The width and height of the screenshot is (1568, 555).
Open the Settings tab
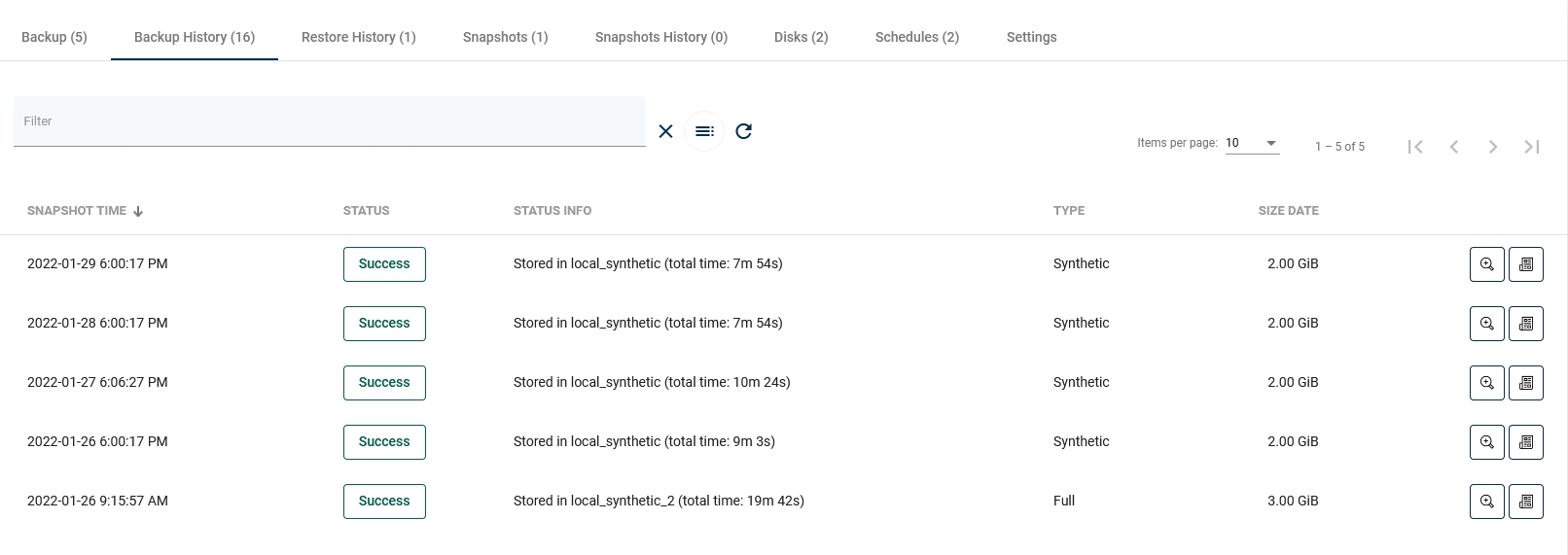1031,37
